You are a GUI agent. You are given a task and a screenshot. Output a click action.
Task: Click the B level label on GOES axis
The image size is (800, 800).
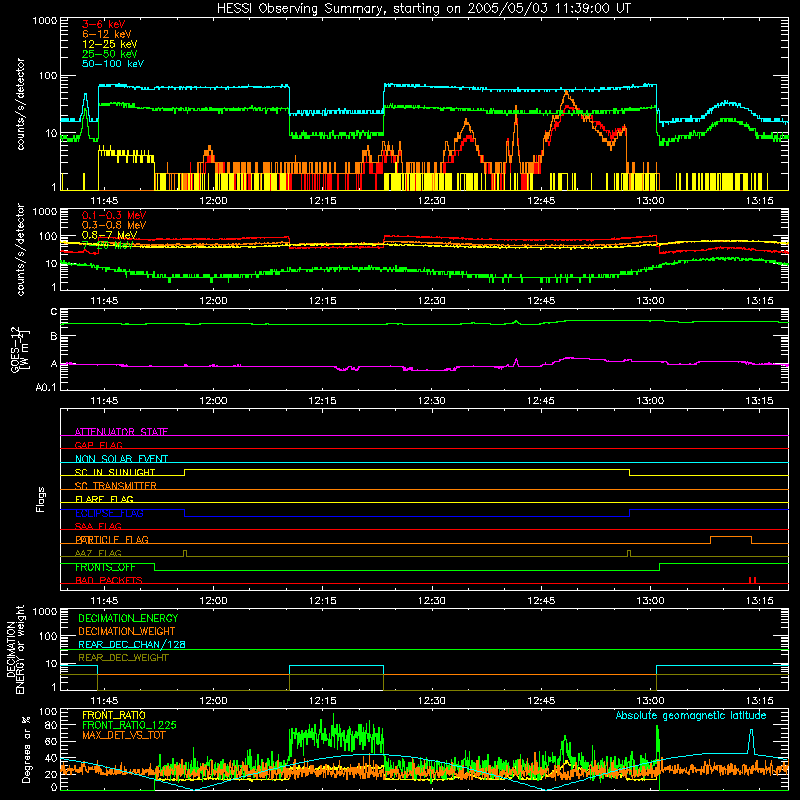pos(54,336)
